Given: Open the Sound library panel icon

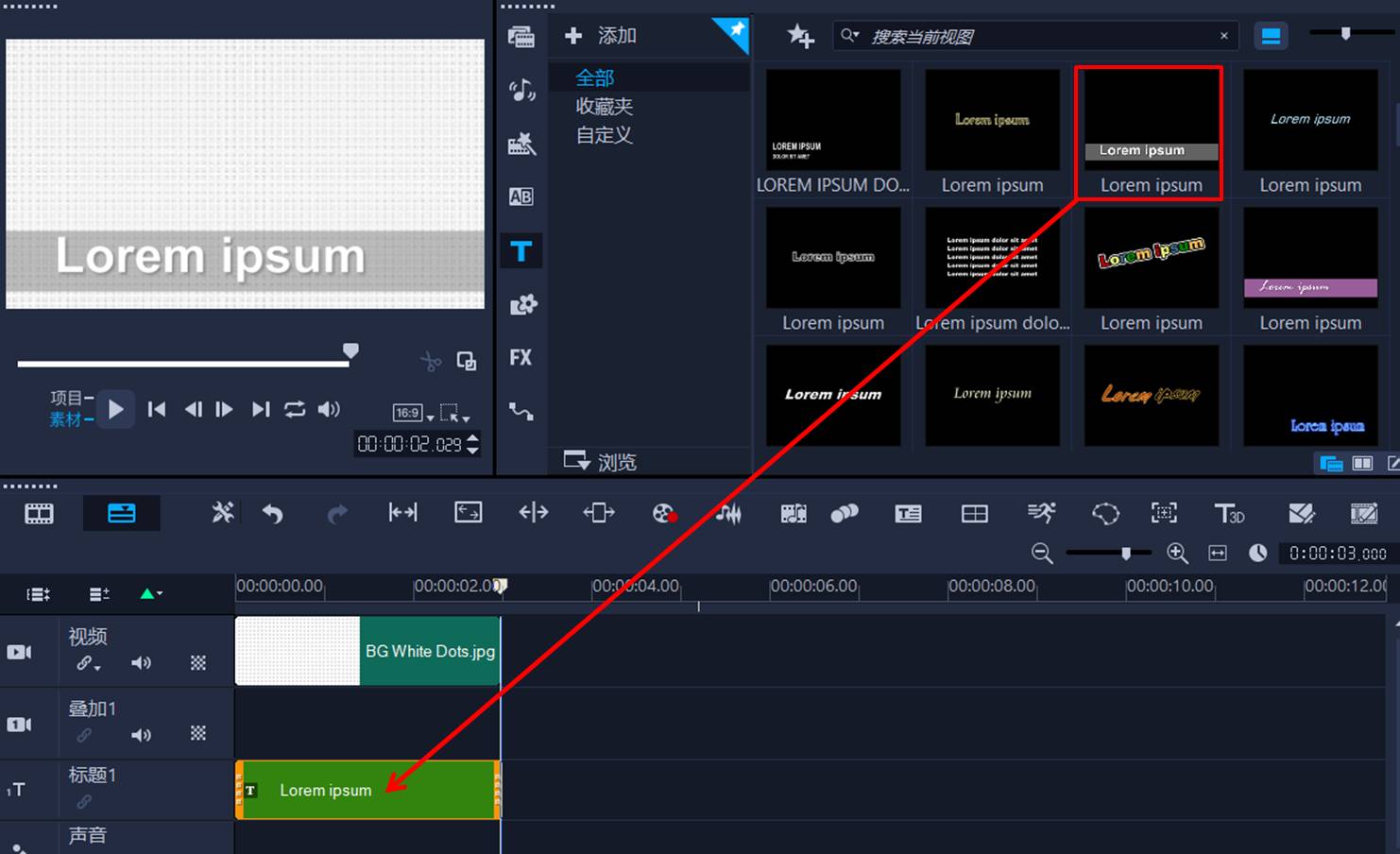Looking at the screenshot, I should pyautogui.click(x=521, y=90).
